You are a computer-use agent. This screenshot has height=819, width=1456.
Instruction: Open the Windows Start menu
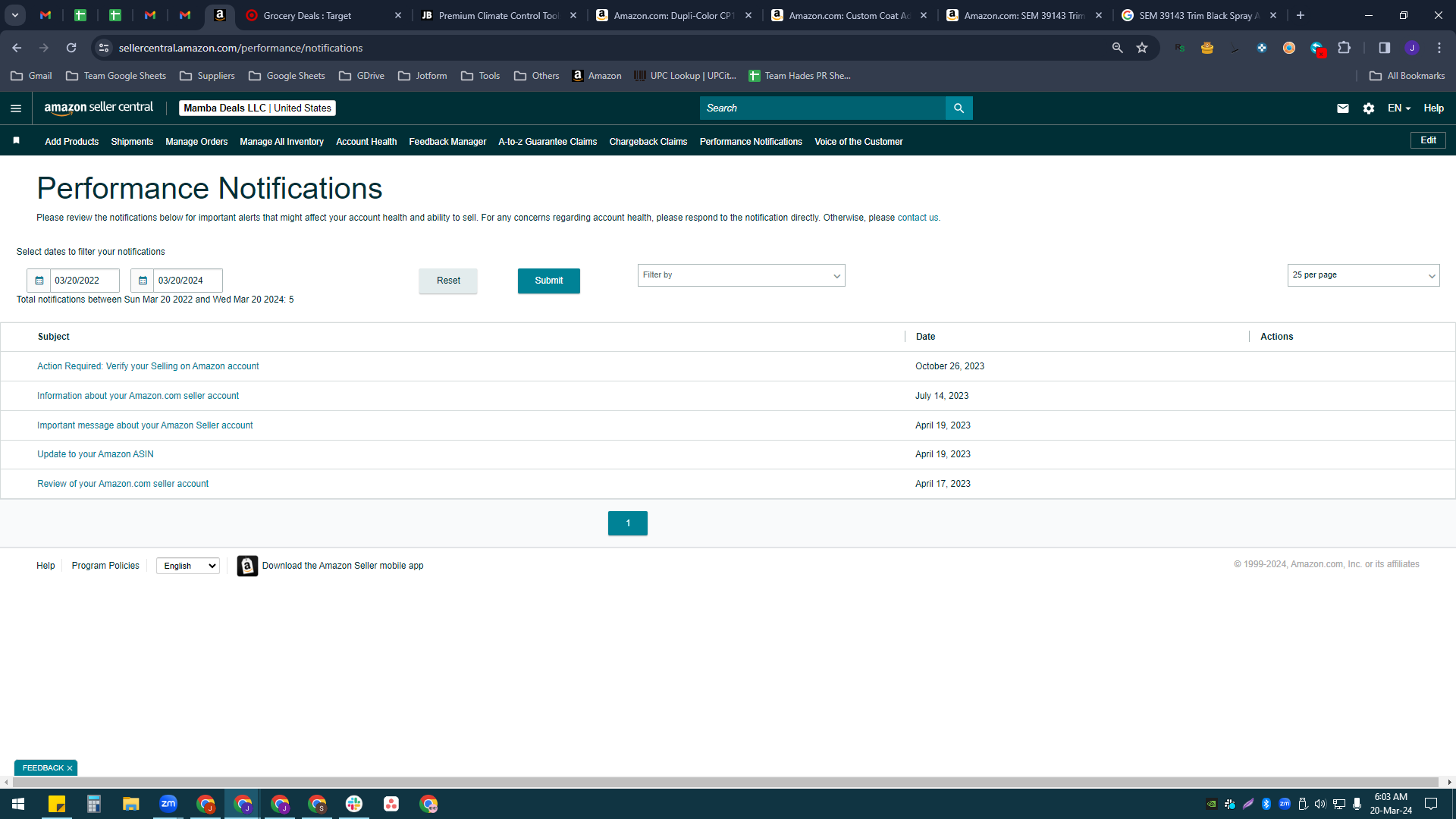pyautogui.click(x=18, y=804)
